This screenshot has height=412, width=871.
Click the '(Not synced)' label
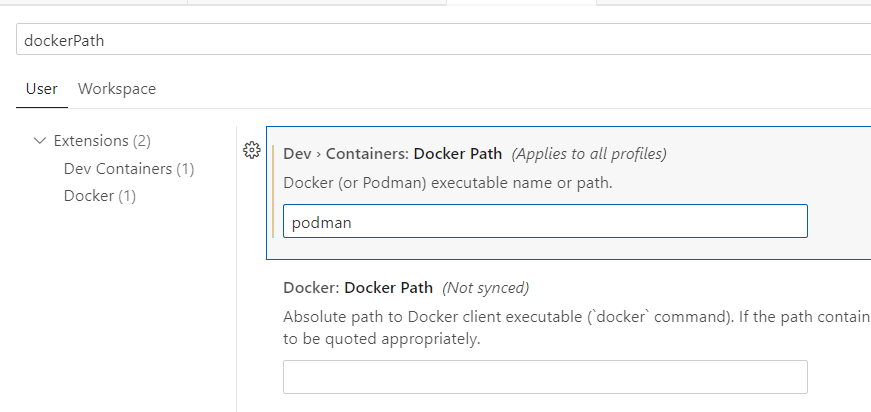pos(485,288)
